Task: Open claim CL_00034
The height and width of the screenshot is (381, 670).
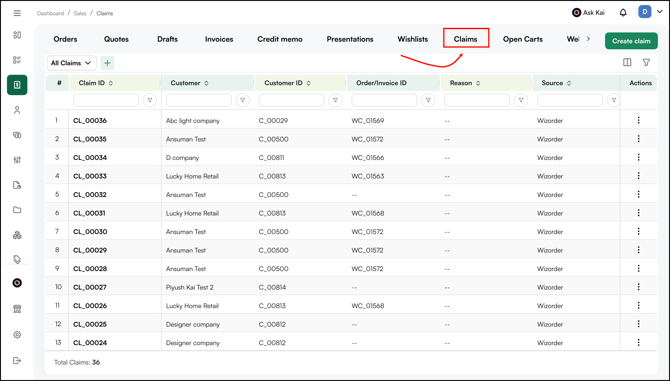Action: pyautogui.click(x=90, y=158)
